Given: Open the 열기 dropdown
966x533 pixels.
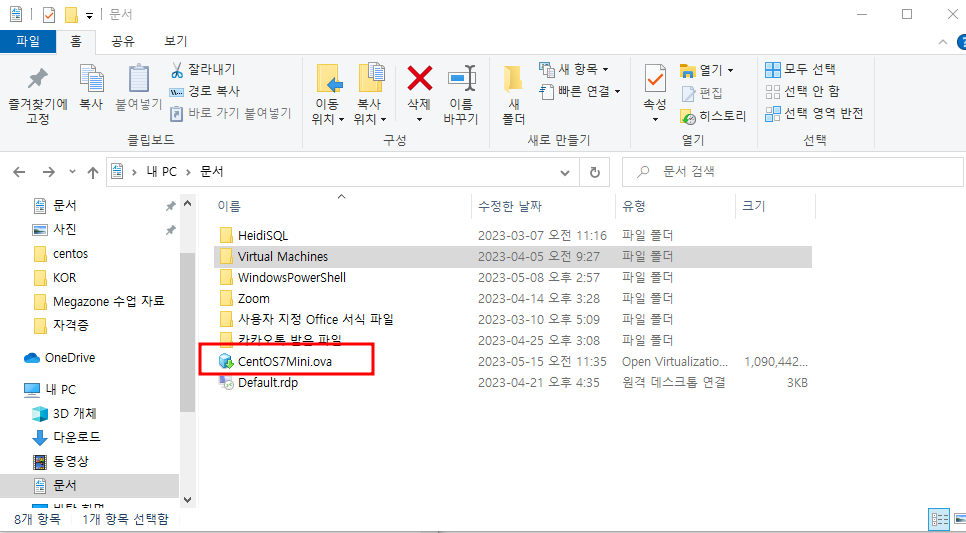Looking at the screenshot, I should [x=707, y=70].
